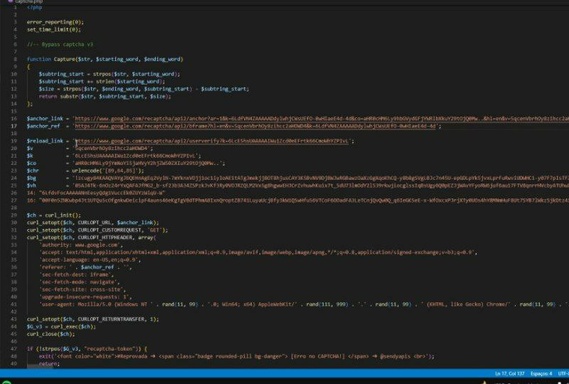
Task: Click '$ch = curl_init();' line
Action: pos(54,215)
